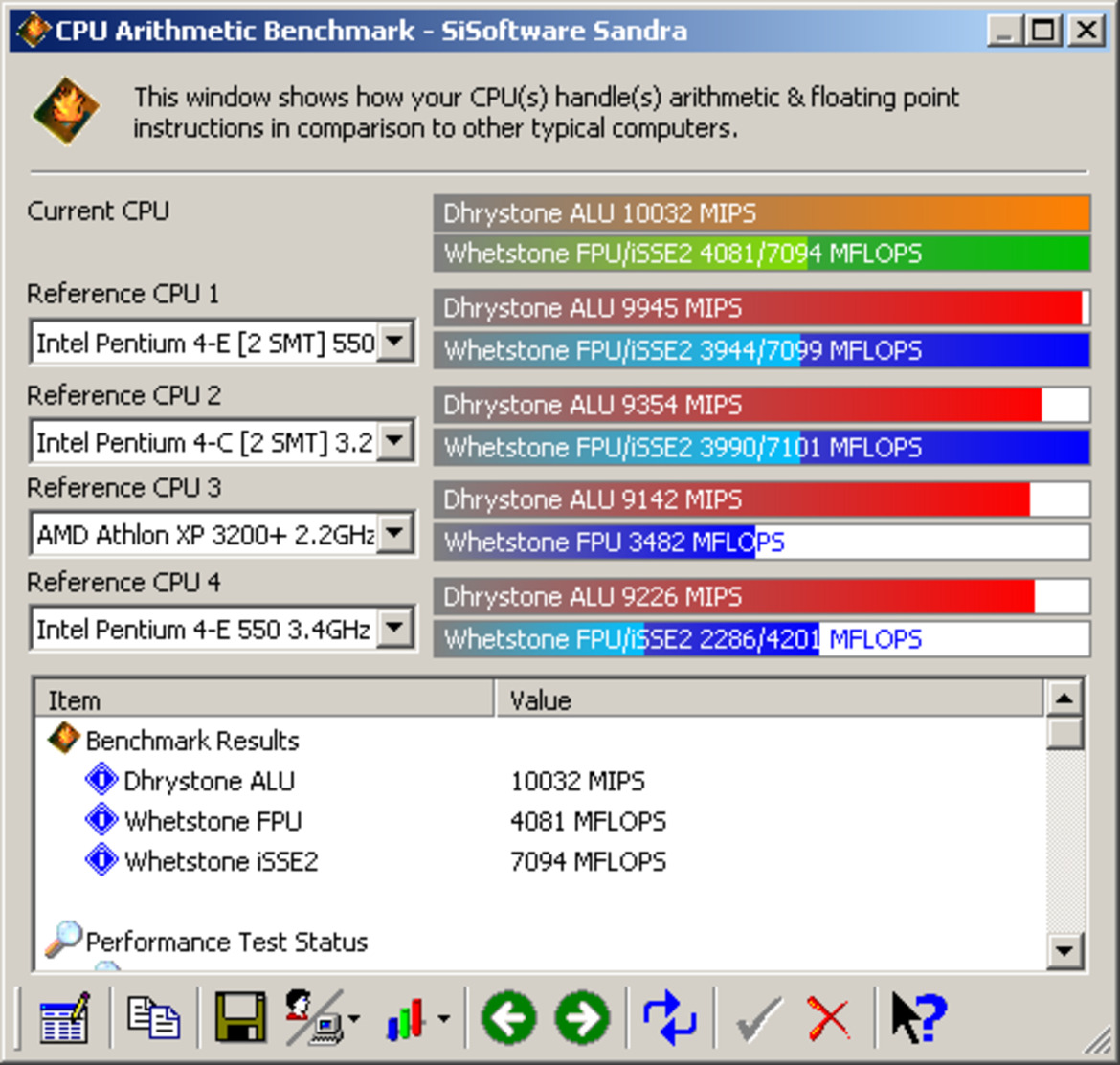Go forward with the green right arrow
This screenshot has width=1120, height=1065.
[x=582, y=1018]
